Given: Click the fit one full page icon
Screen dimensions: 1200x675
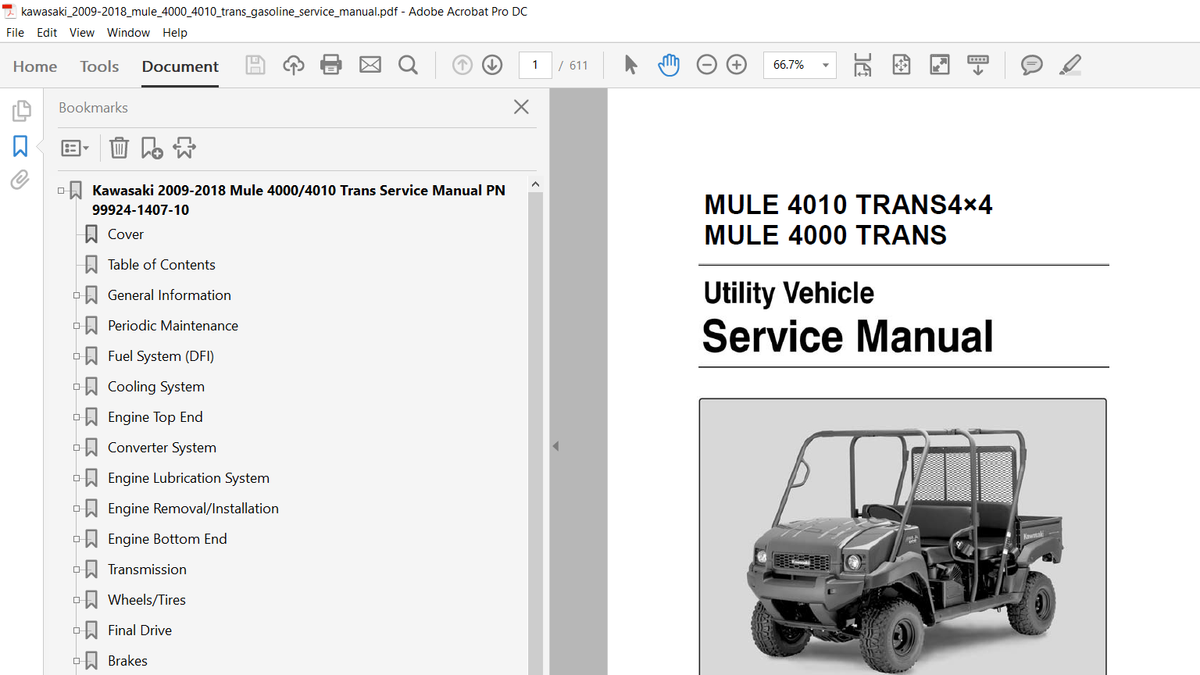Looking at the screenshot, I should tap(901, 65).
